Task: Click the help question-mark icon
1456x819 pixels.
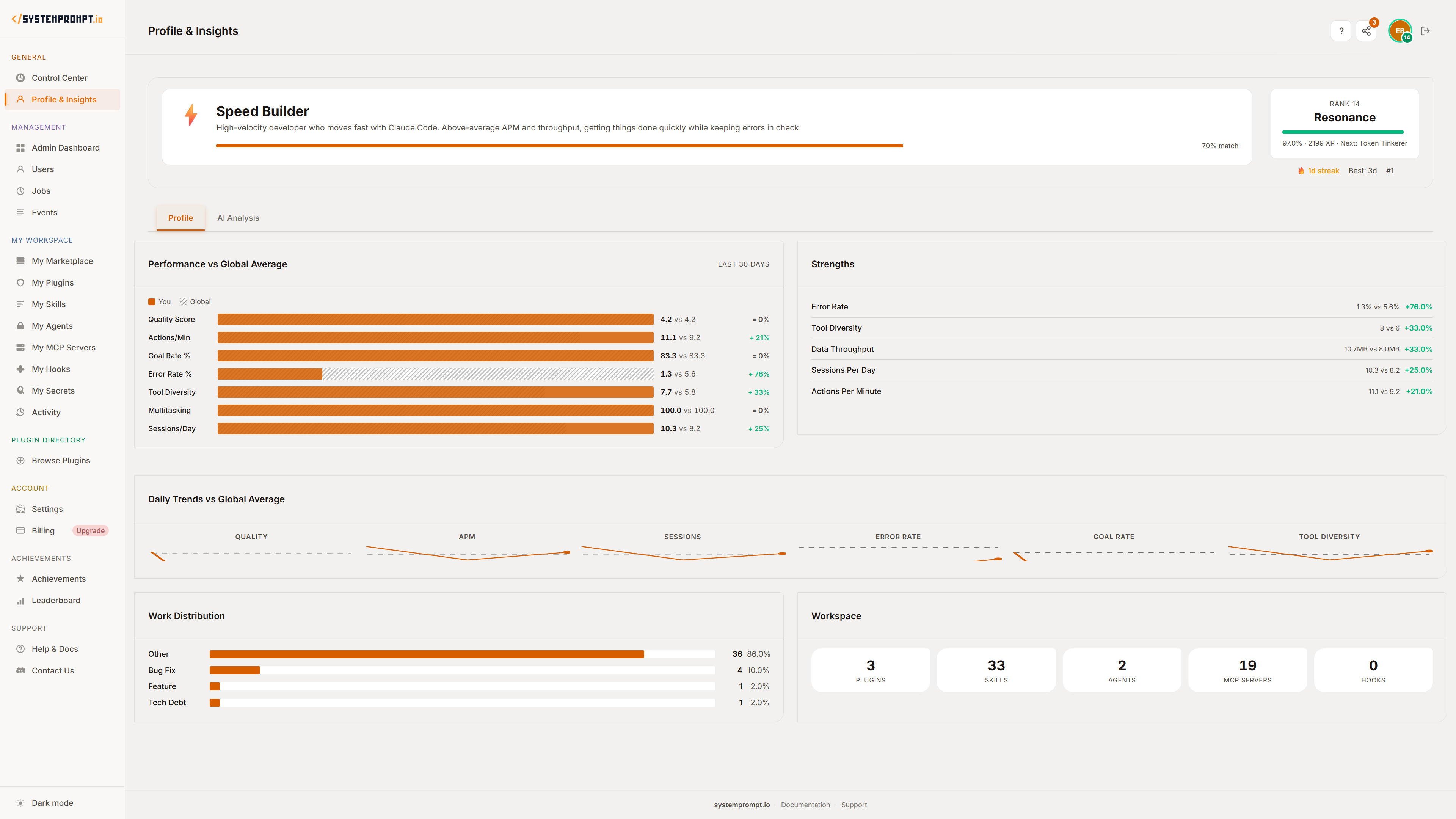Action: (x=1341, y=31)
